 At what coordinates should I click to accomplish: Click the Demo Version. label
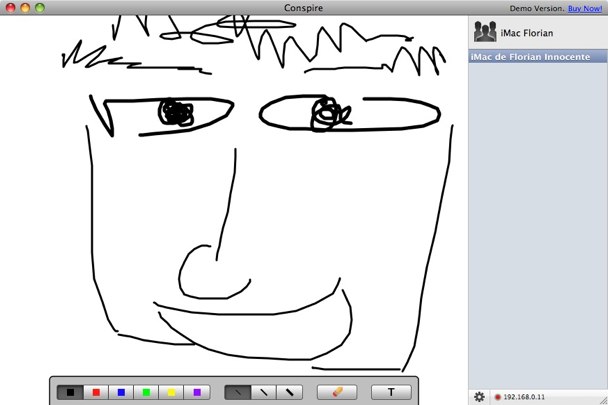(x=537, y=8)
